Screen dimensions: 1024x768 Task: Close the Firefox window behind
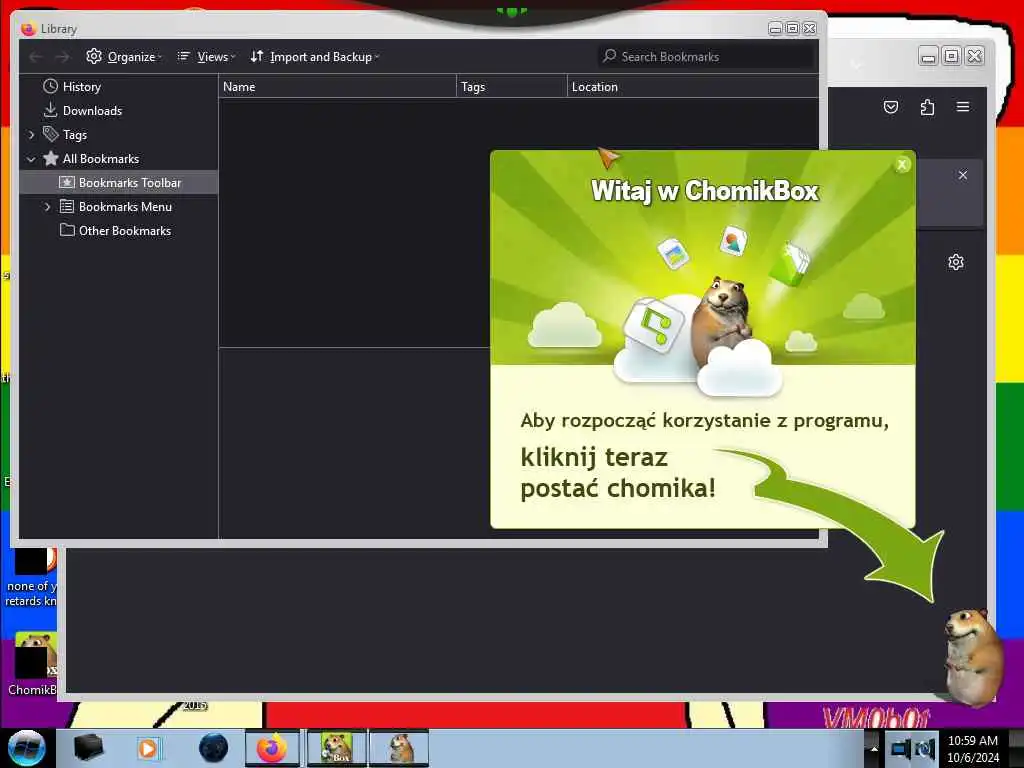974,57
